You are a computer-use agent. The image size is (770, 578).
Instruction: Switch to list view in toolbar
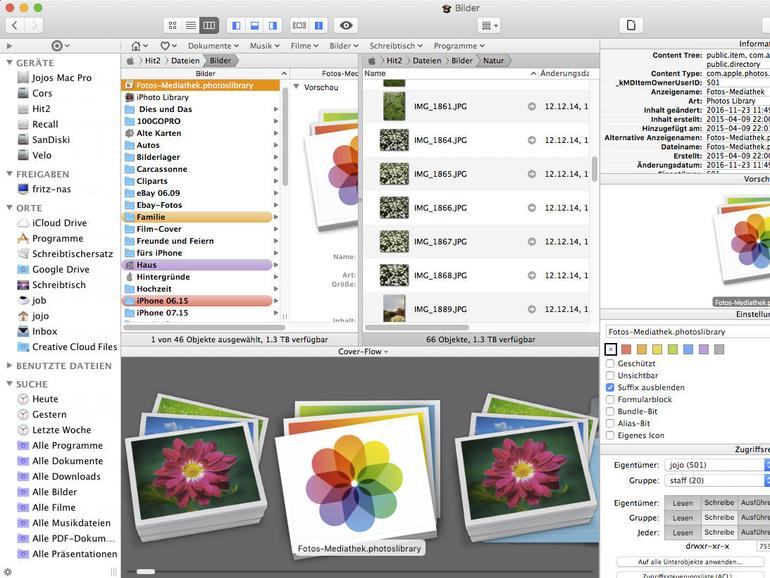pyautogui.click(x=191, y=25)
